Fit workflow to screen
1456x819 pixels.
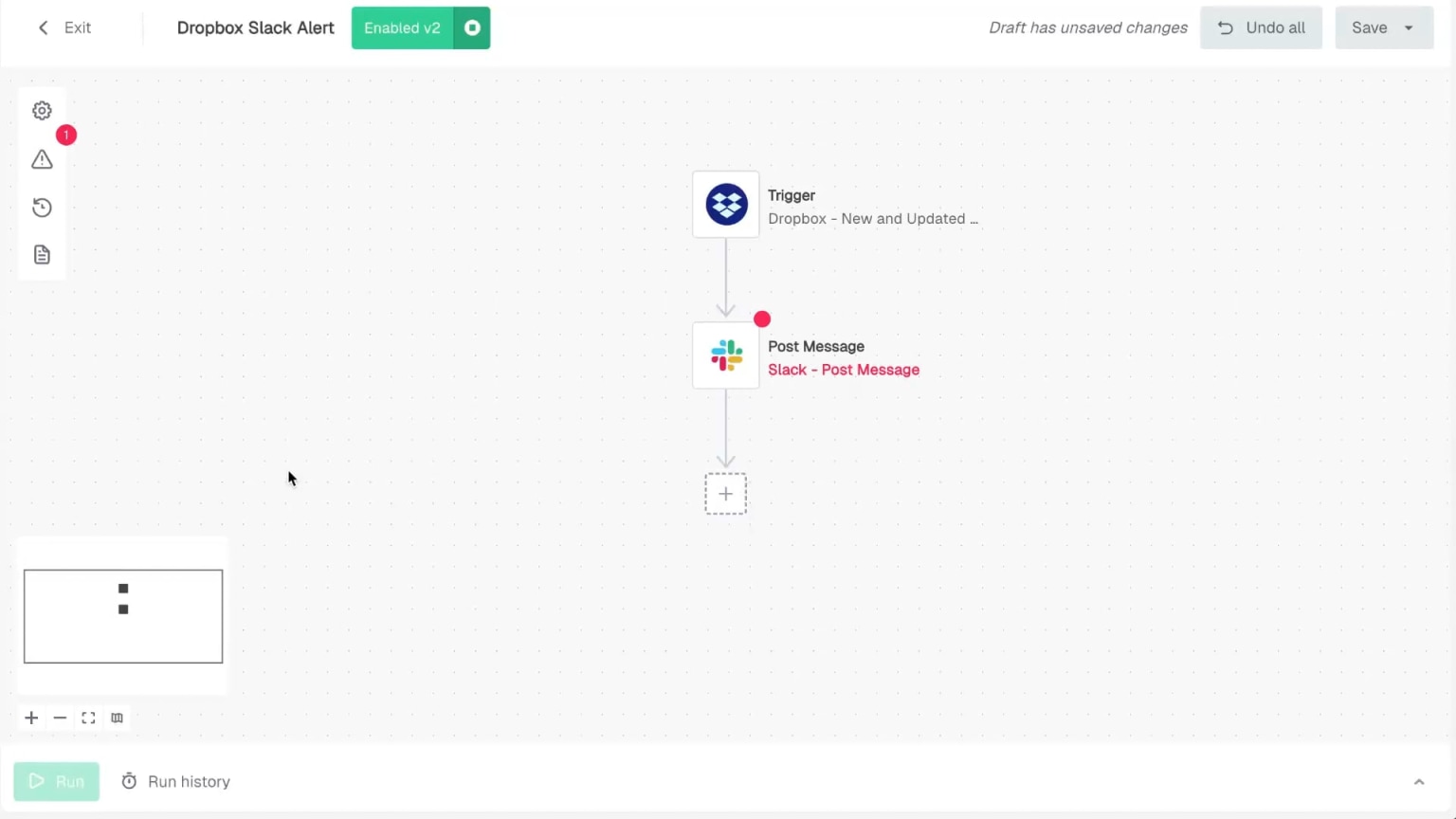coord(88,718)
